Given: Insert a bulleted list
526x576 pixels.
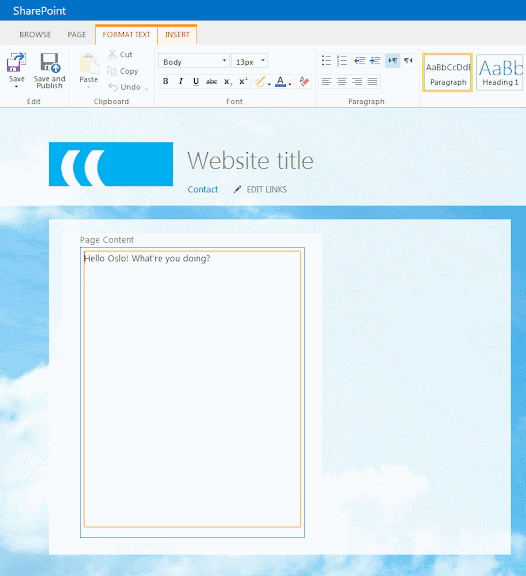Looking at the screenshot, I should (326, 61).
